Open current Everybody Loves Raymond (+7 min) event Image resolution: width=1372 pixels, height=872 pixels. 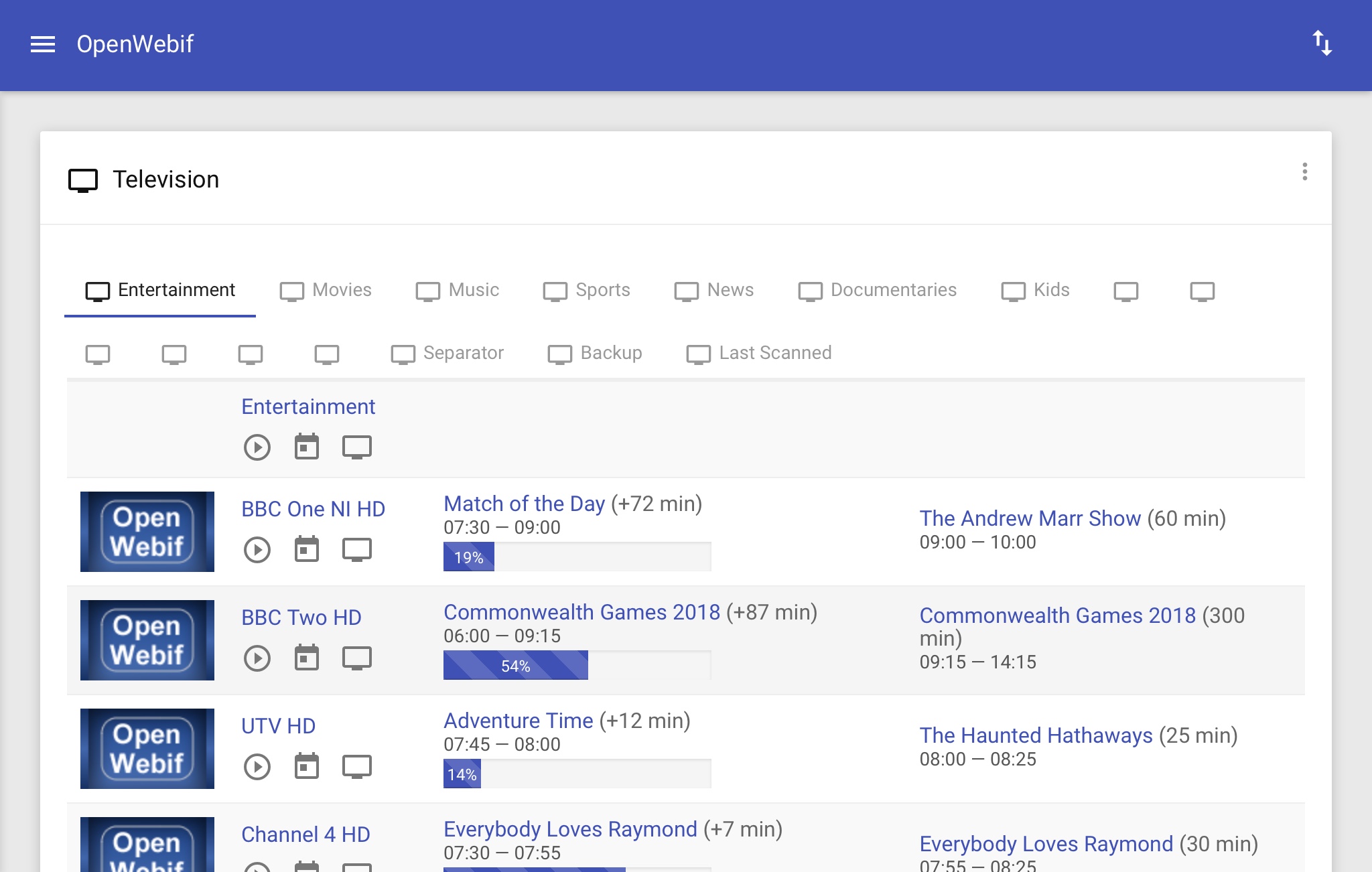pos(570,829)
